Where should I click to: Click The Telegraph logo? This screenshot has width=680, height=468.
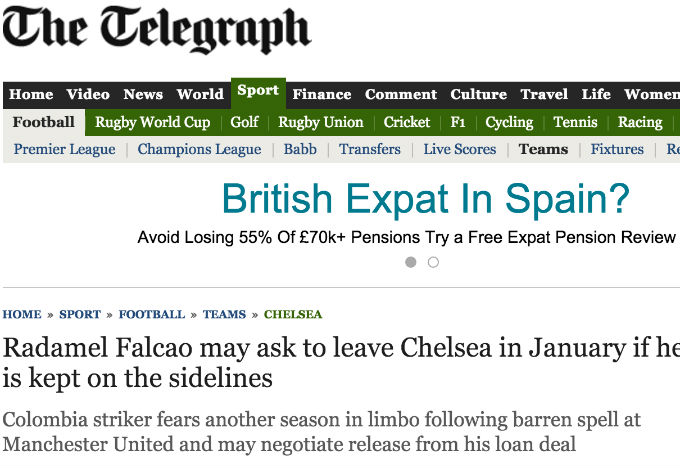tap(156, 31)
